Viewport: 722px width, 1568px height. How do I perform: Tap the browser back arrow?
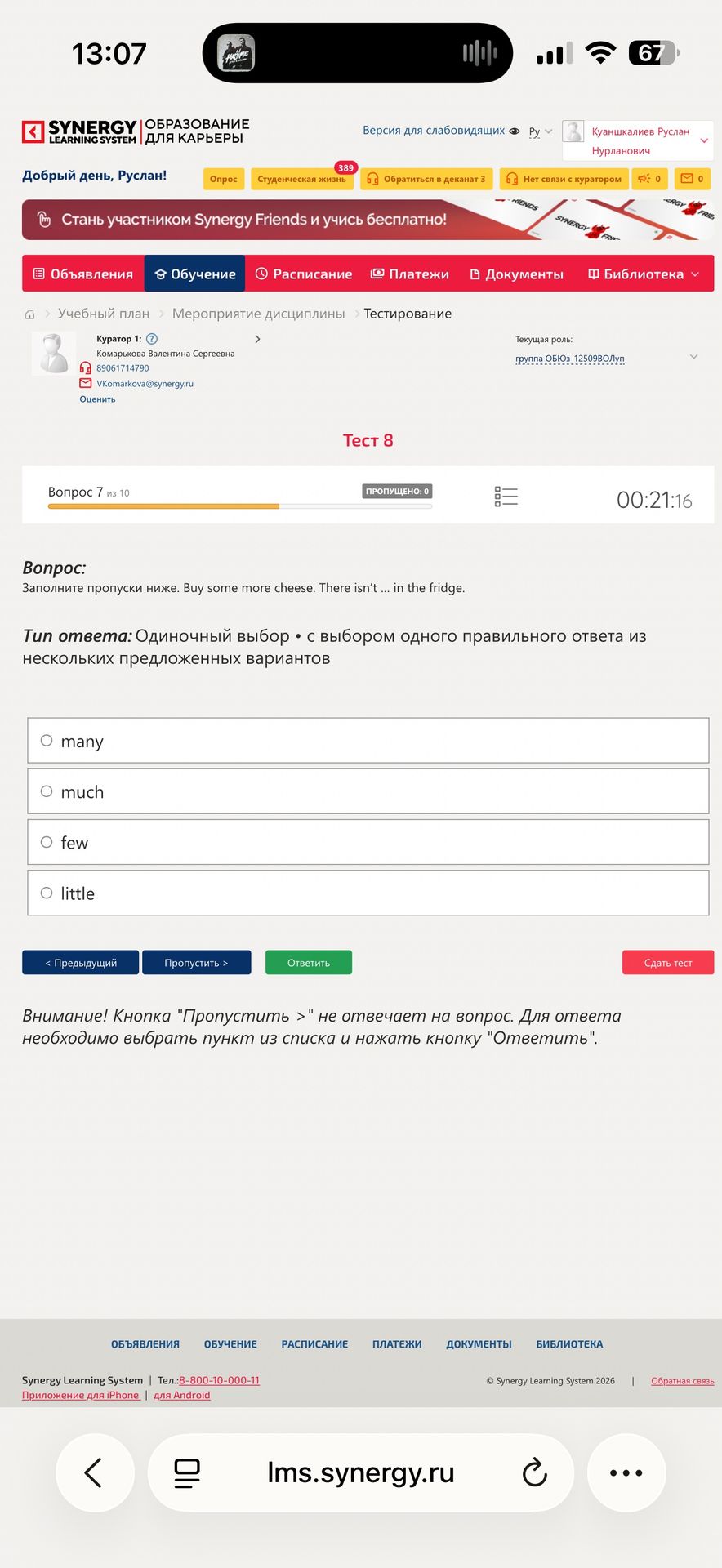[95, 1472]
